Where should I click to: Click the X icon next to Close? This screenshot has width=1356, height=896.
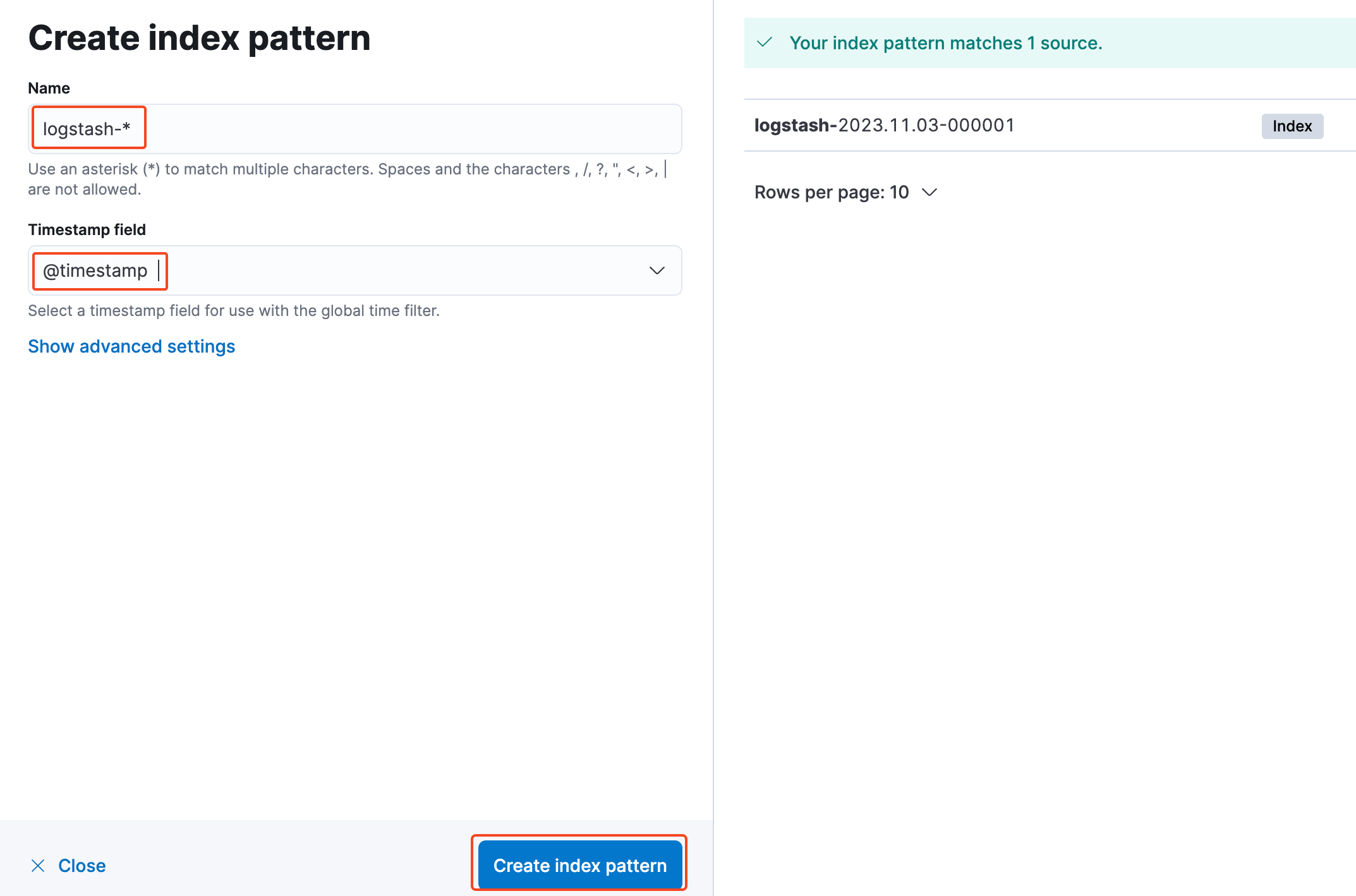click(x=38, y=866)
